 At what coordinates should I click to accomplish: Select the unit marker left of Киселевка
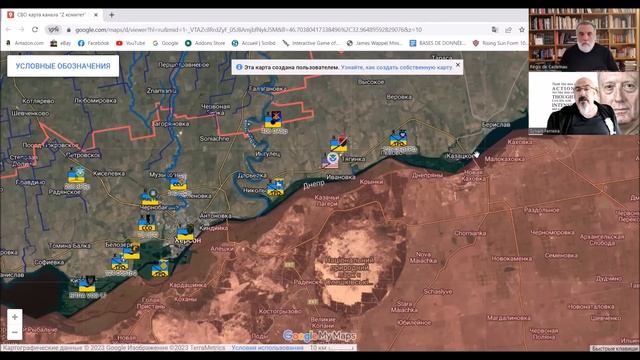point(76,176)
